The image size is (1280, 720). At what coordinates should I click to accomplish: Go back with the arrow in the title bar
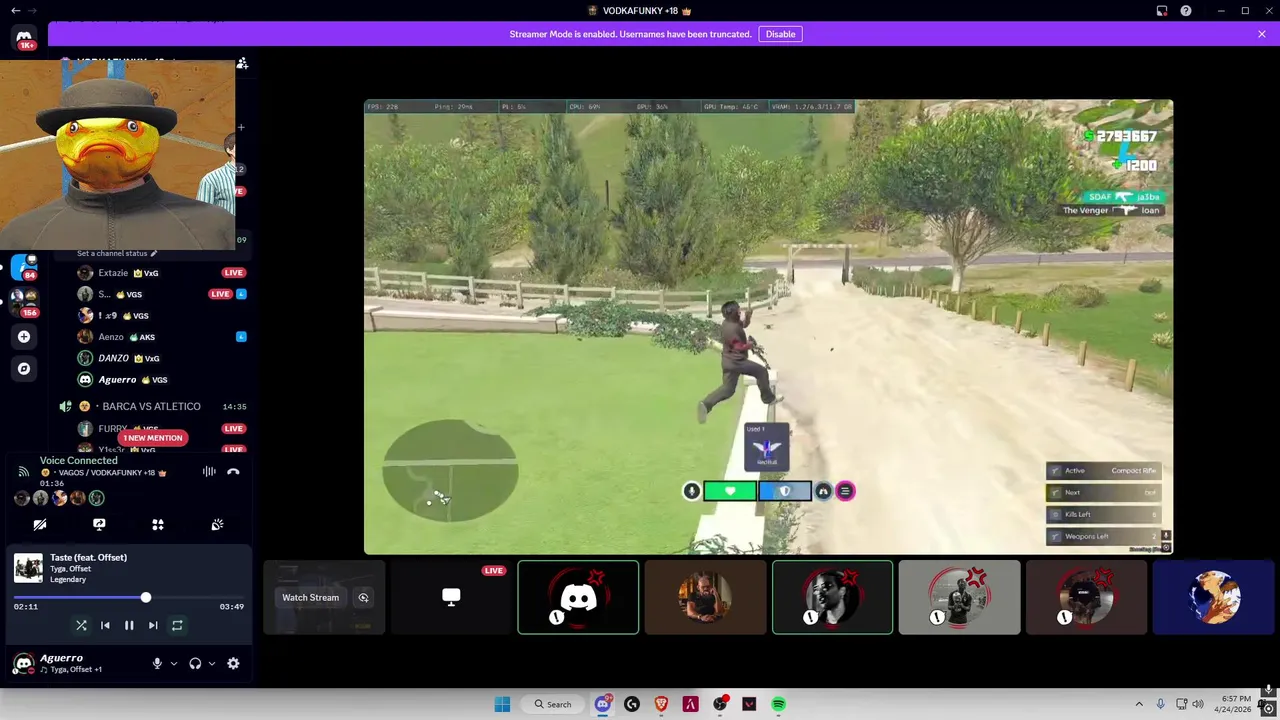pyautogui.click(x=15, y=10)
